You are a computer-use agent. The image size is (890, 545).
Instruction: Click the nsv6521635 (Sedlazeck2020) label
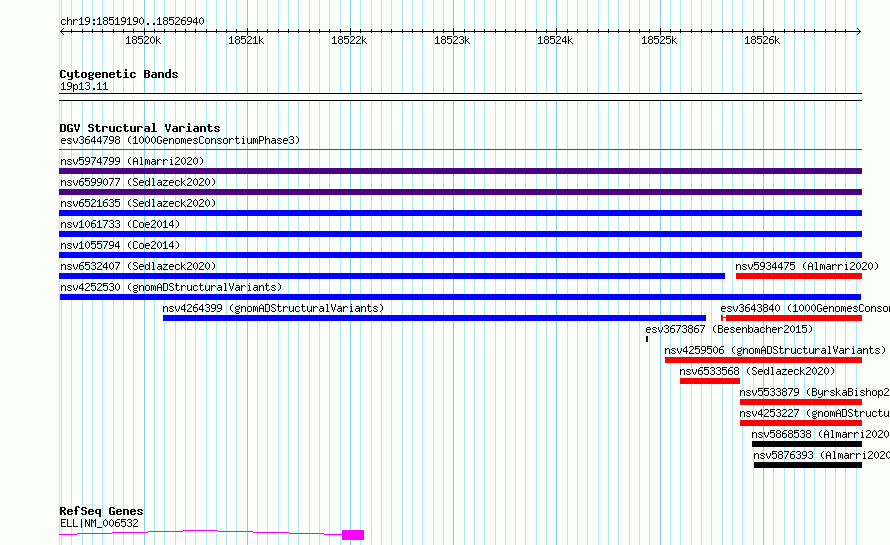pyautogui.click(x=138, y=203)
